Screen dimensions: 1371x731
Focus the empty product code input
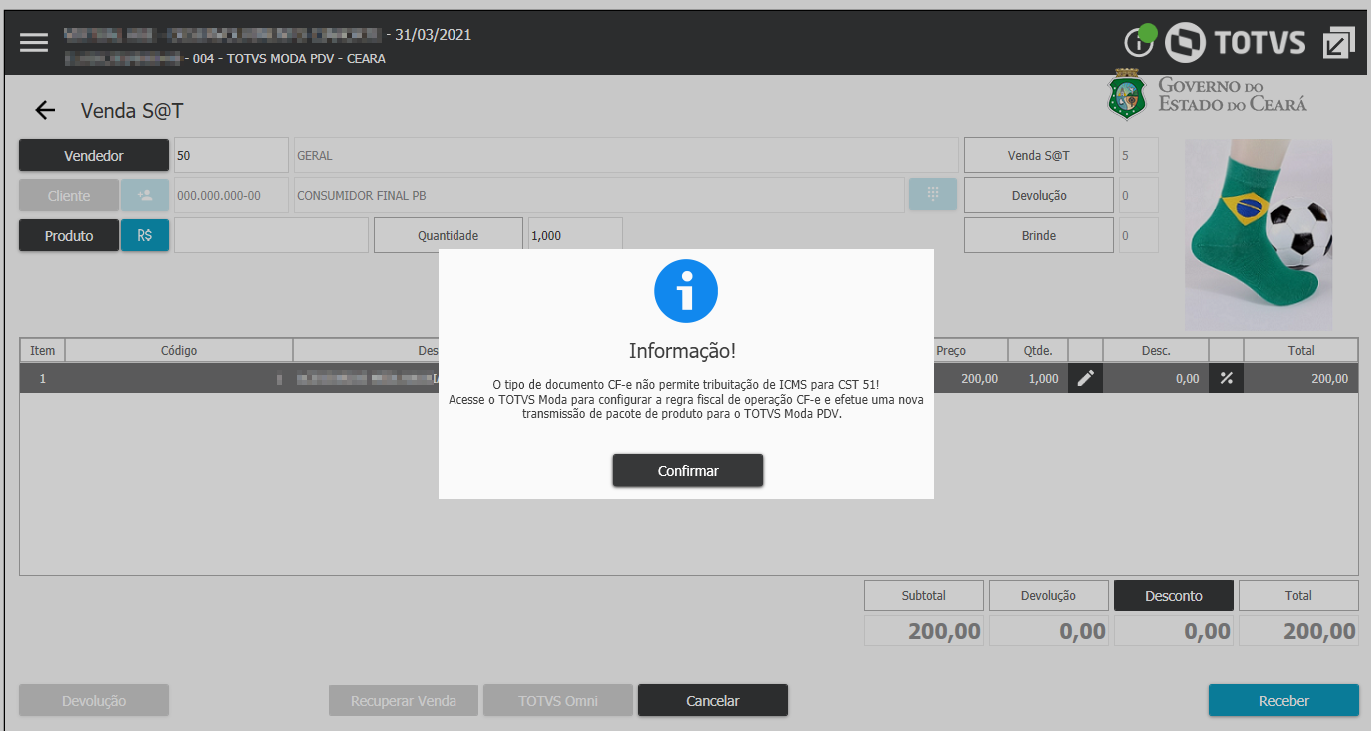tap(271, 235)
